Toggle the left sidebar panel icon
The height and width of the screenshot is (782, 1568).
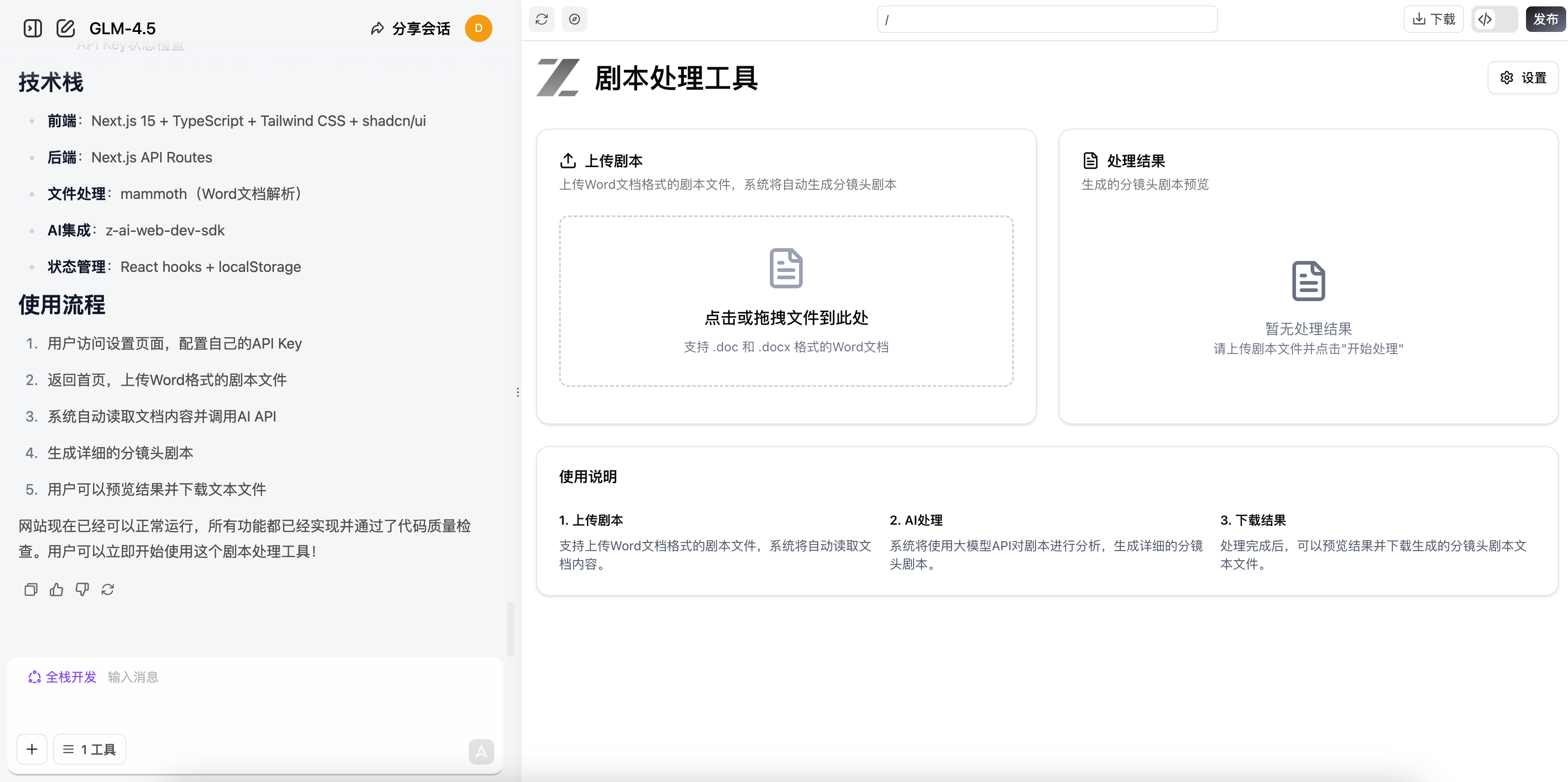[32, 28]
